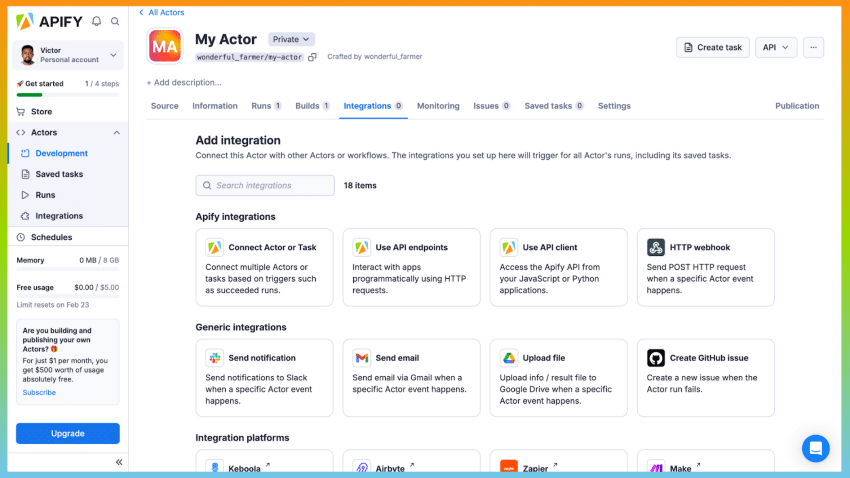Click the Google Drive icon in Upload file

[x=508, y=358]
